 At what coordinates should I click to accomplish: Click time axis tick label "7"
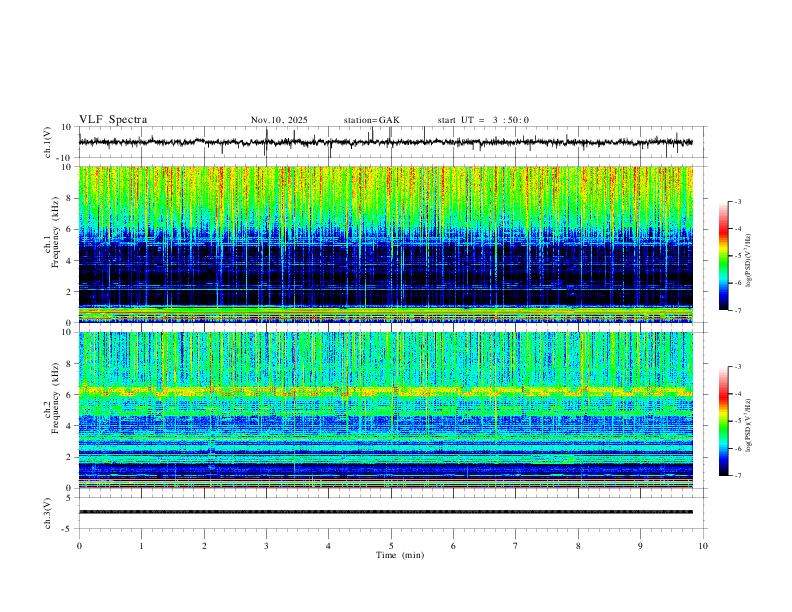coord(516,546)
